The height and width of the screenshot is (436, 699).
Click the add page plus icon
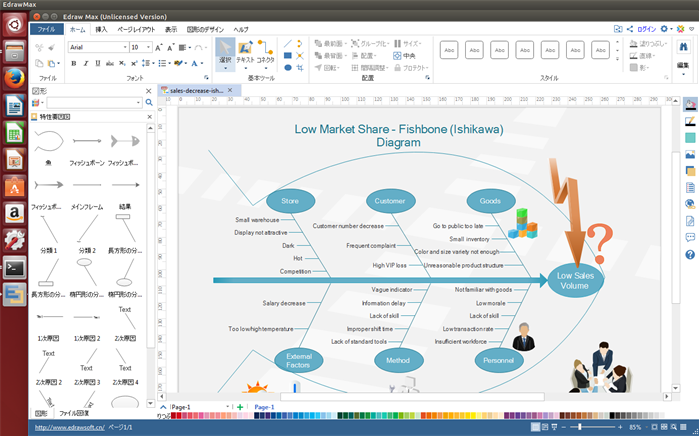[240, 408]
